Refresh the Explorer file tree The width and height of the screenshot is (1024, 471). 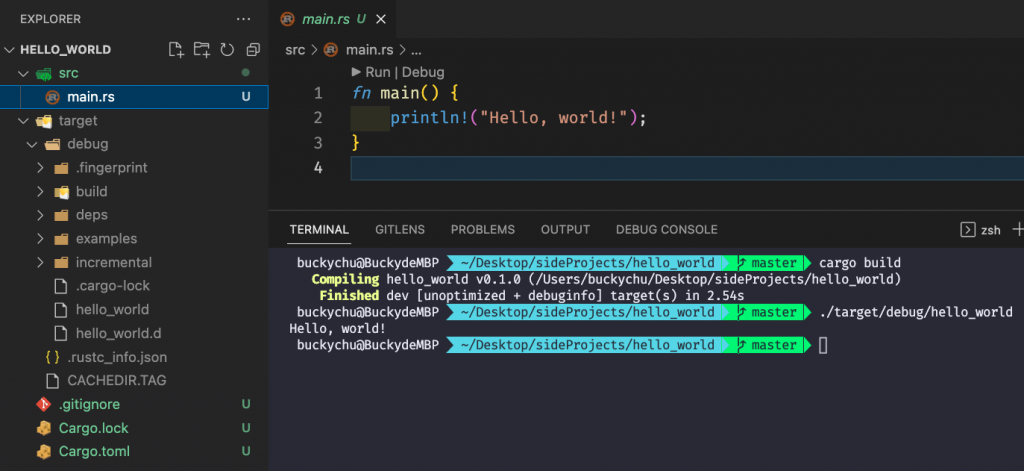point(227,50)
